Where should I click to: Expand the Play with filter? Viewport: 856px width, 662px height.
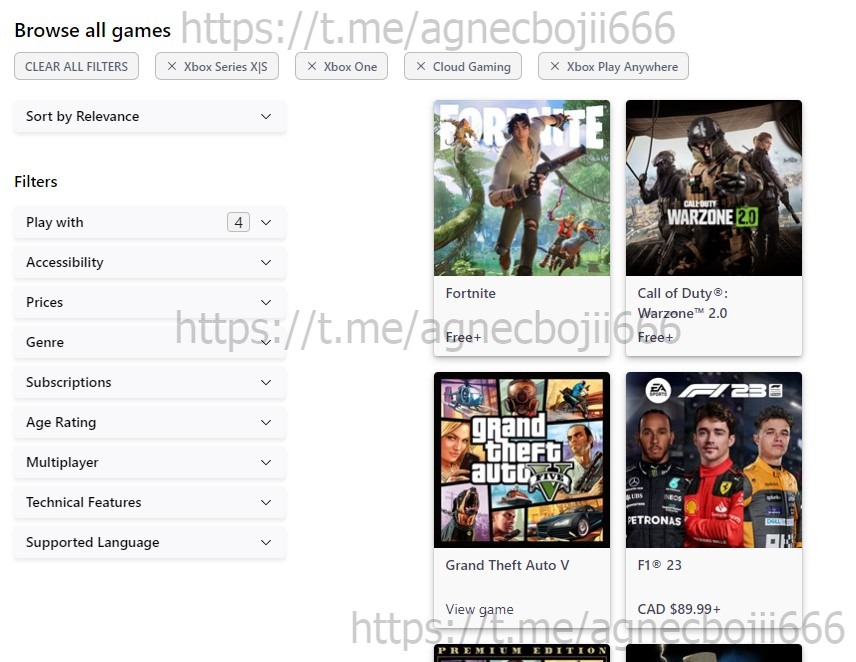point(150,222)
